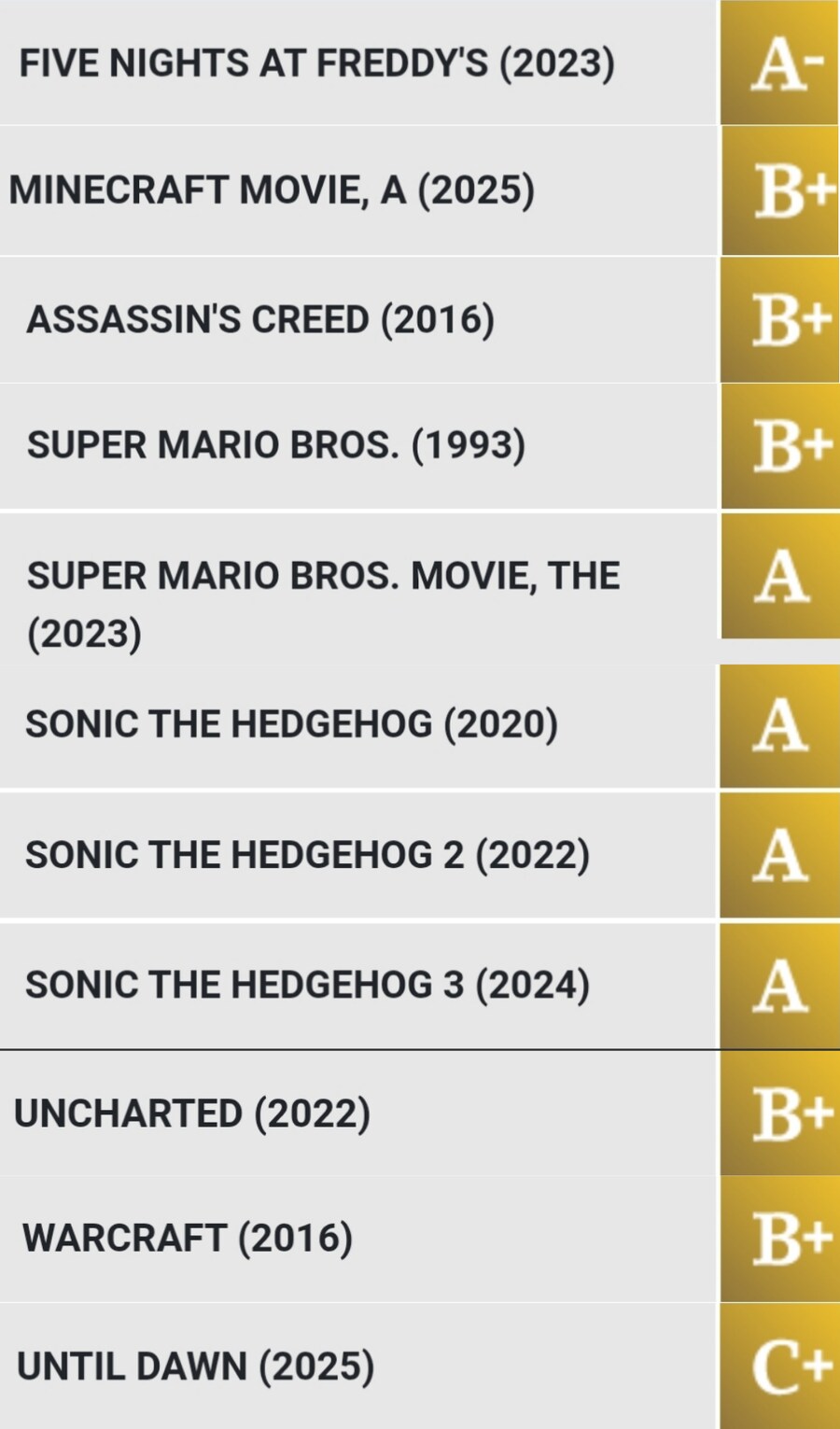840x1429 pixels.
Task: Click A- grade badge for Five Nights at Freddy's
Action: tap(779, 63)
